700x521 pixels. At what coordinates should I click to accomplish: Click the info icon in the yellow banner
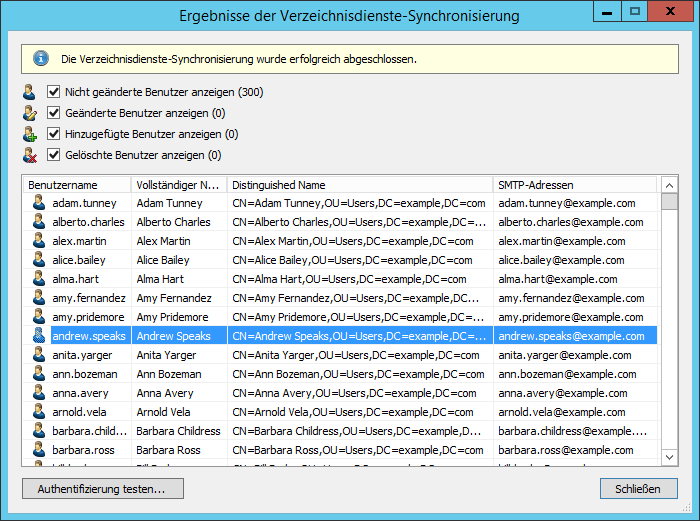pyautogui.click(x=41, y=58)
